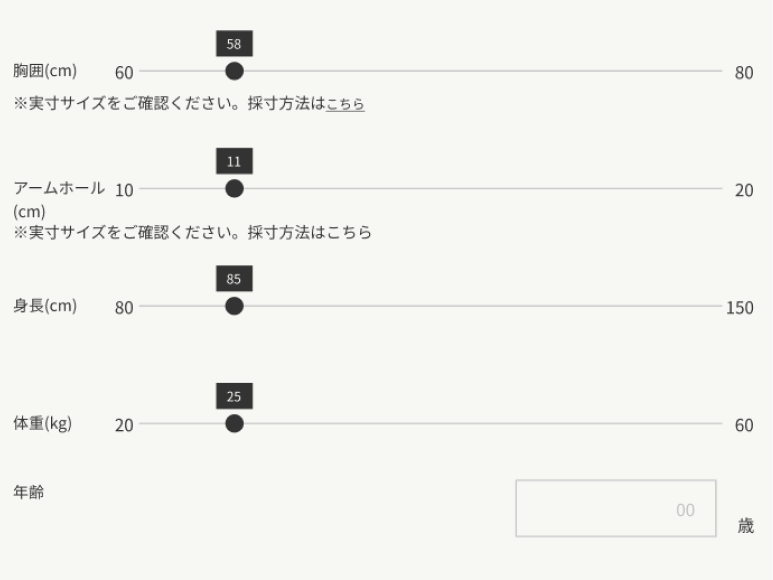The image size is (773, 580).
Task: Click the maximum value 150 of height slider
Action: point(740,308)
